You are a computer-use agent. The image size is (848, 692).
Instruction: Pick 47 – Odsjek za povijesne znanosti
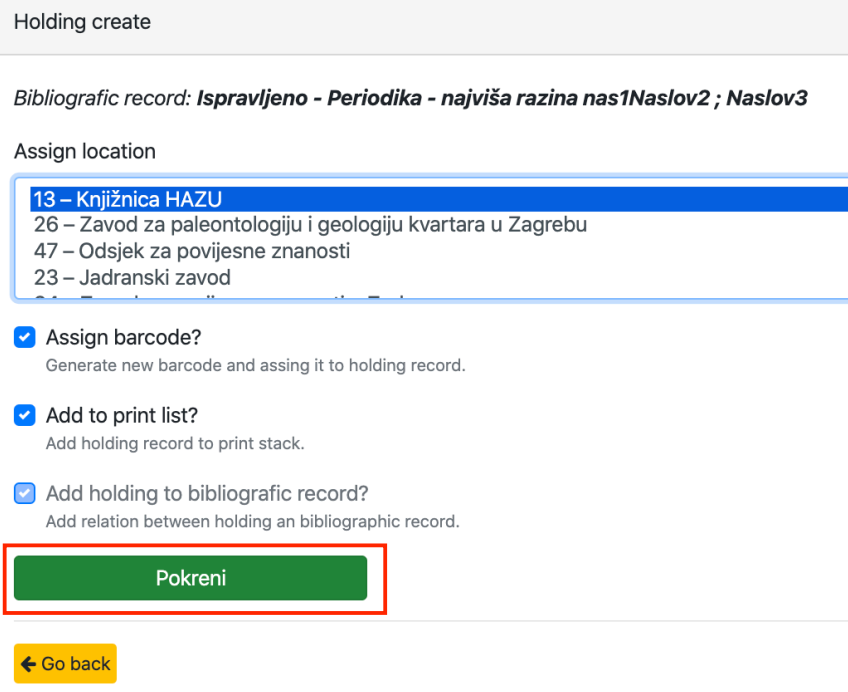point(191,251)
